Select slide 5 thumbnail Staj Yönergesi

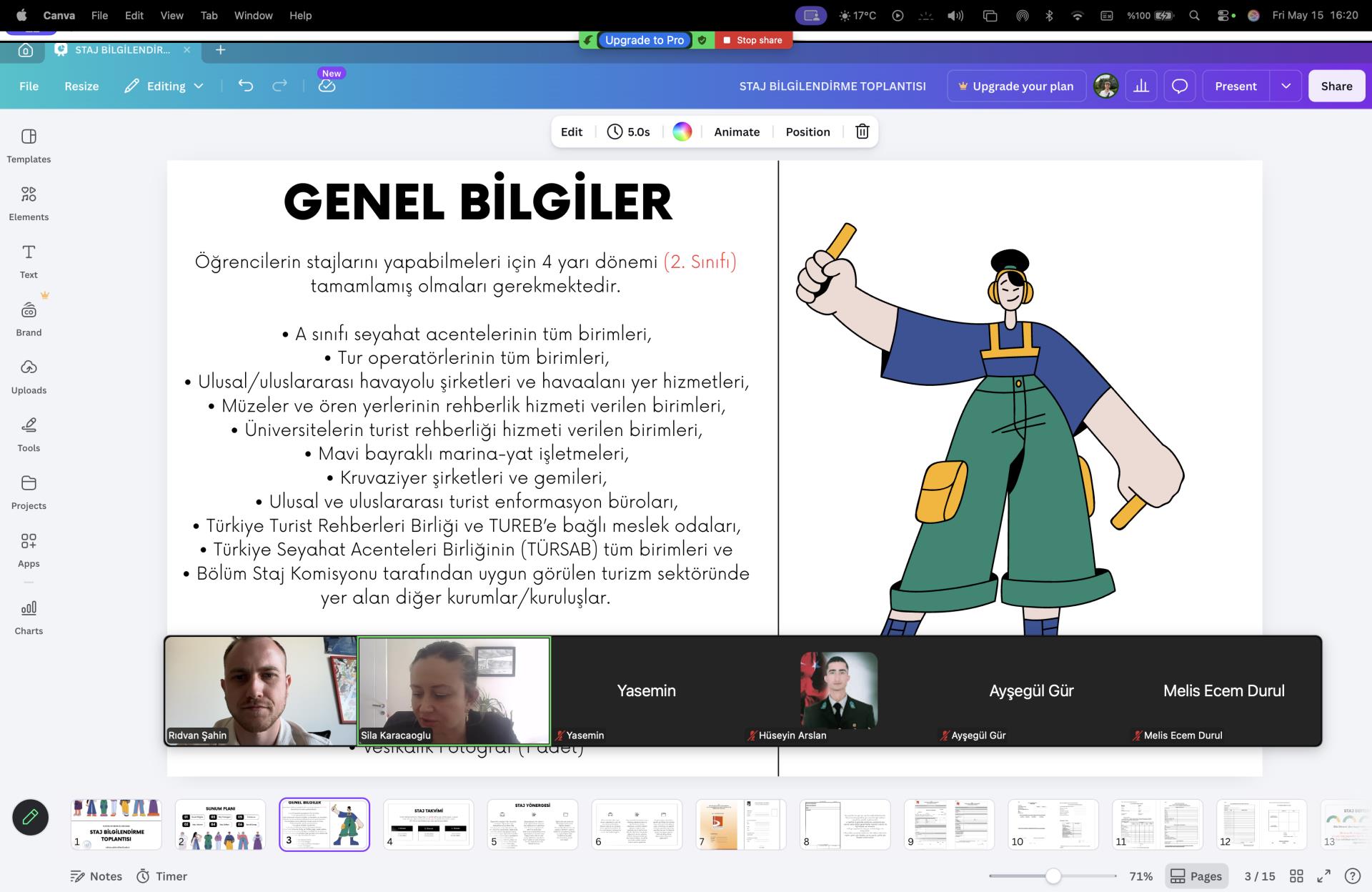tap(532, 824)
